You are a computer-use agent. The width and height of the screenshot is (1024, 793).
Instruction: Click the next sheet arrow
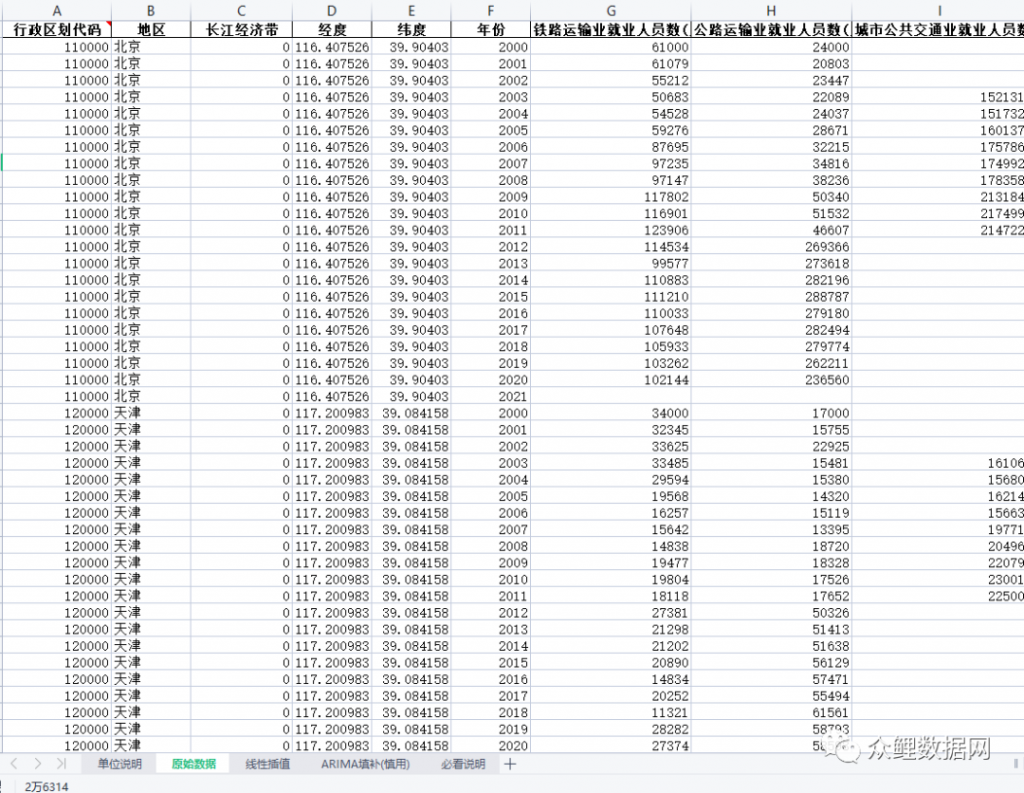click(x=37, y=764)
